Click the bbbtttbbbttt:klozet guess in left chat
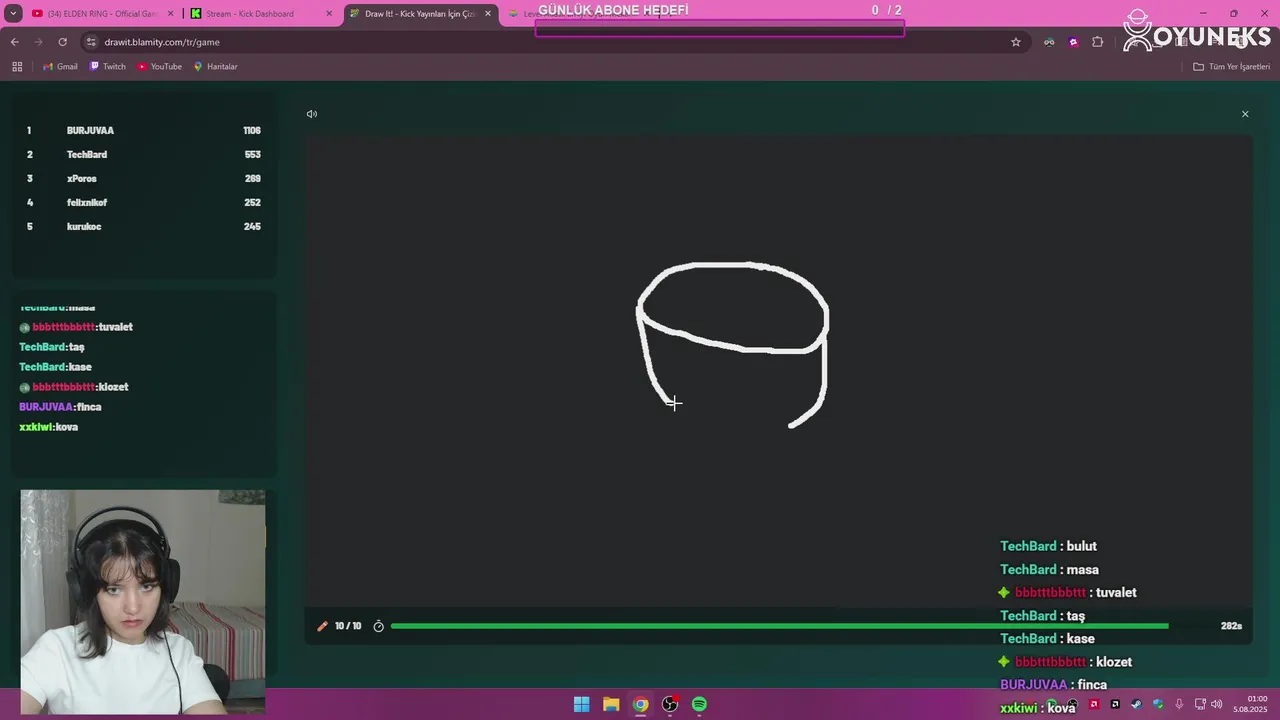The image size is (1280, 720). (74, 387)
